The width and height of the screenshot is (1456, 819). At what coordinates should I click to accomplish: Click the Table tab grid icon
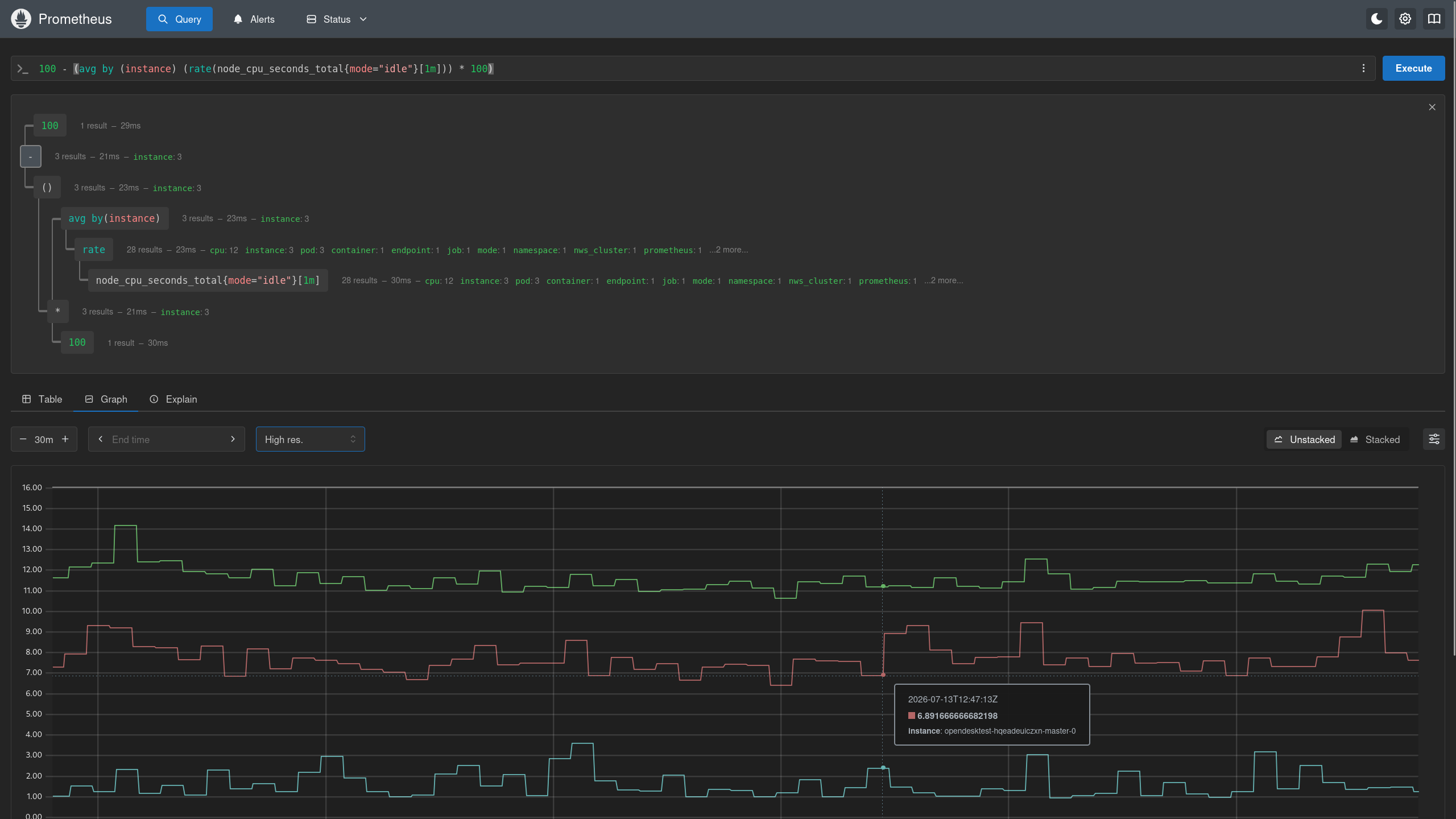[27, 399]
